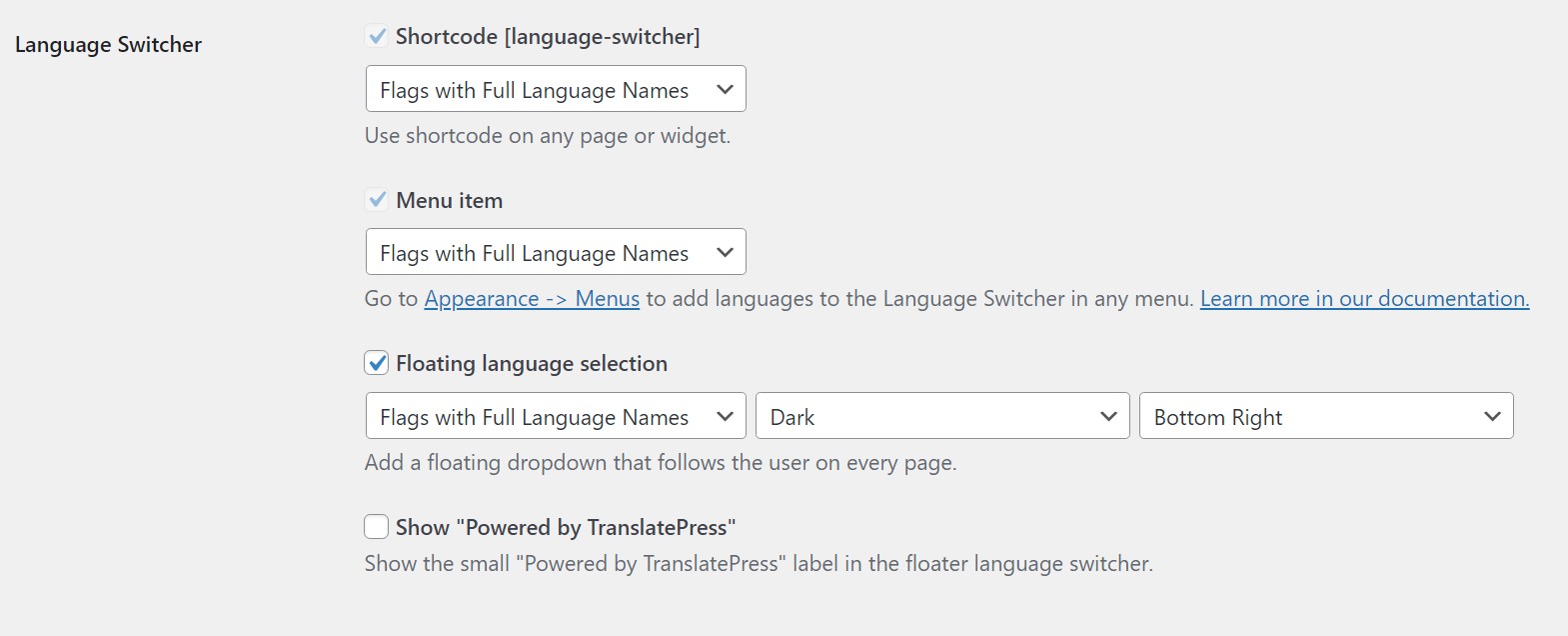Open the Shortcode flags style dropdown

[556, 89]
